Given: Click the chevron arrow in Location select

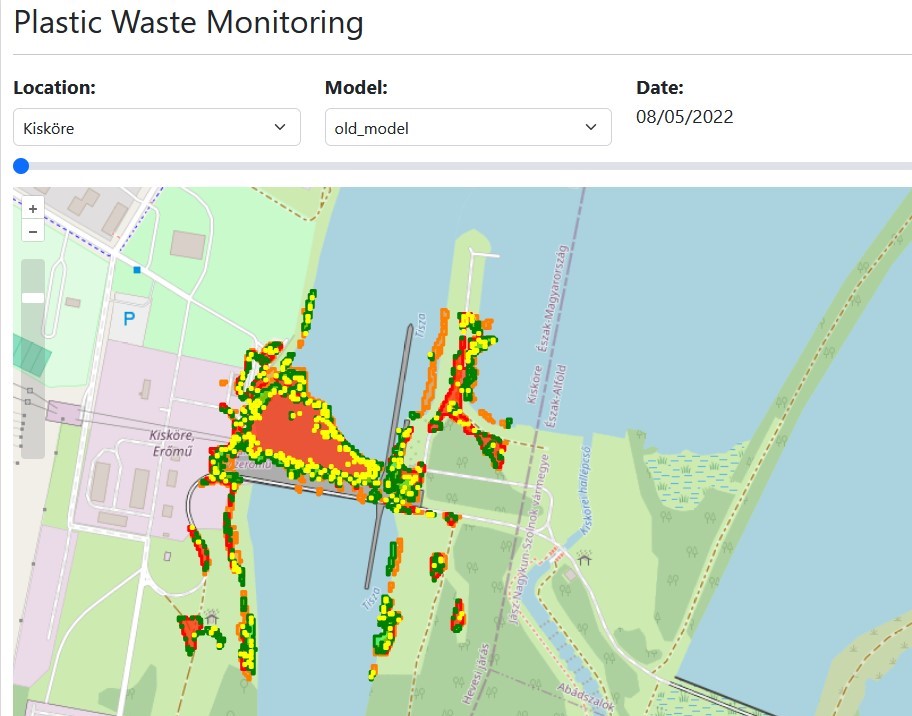Looking at the screenshot, I should click(x=280, y=128).
